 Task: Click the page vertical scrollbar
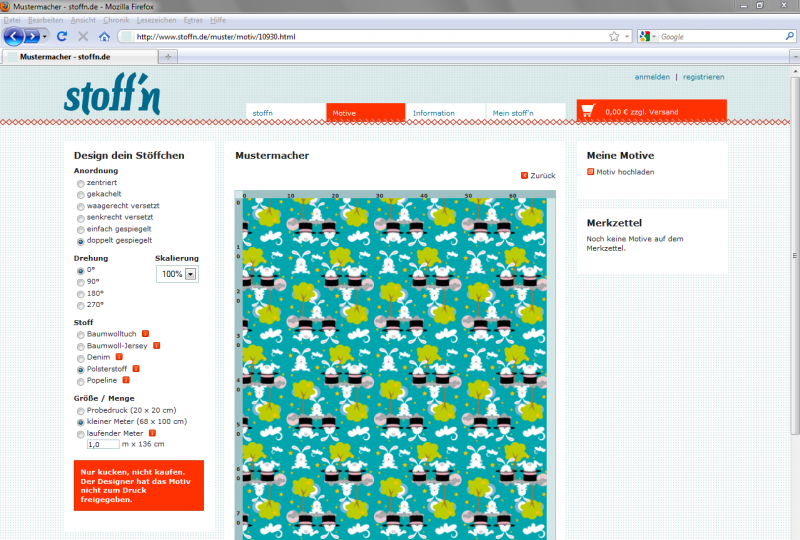pyautogui.click(x=794, y=255)
